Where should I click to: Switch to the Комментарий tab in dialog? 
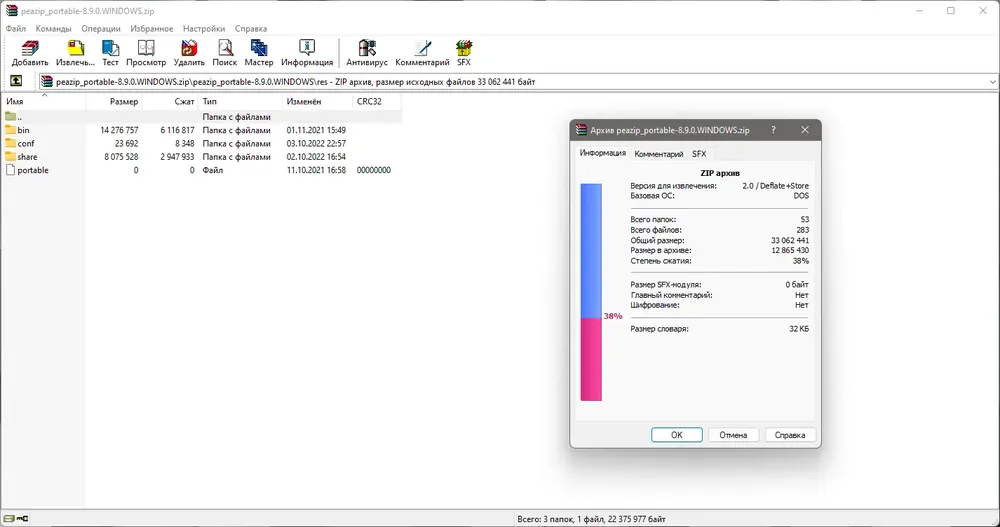659,154
